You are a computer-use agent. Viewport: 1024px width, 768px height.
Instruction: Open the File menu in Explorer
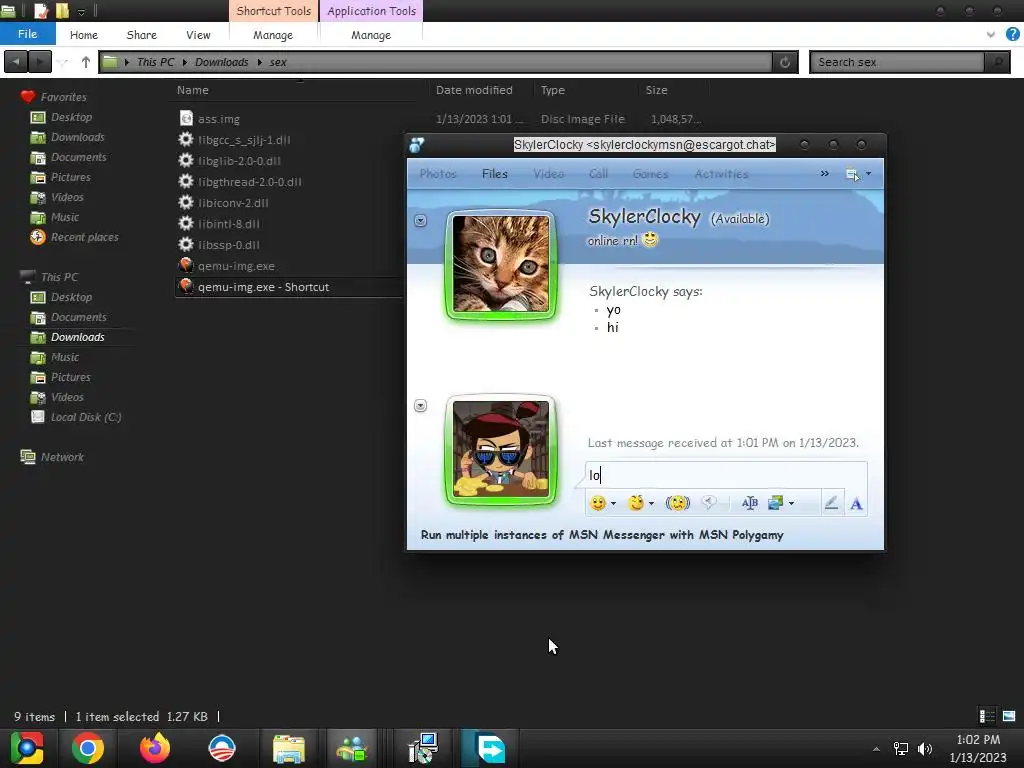pyautogui.click(x=27, y=34)
